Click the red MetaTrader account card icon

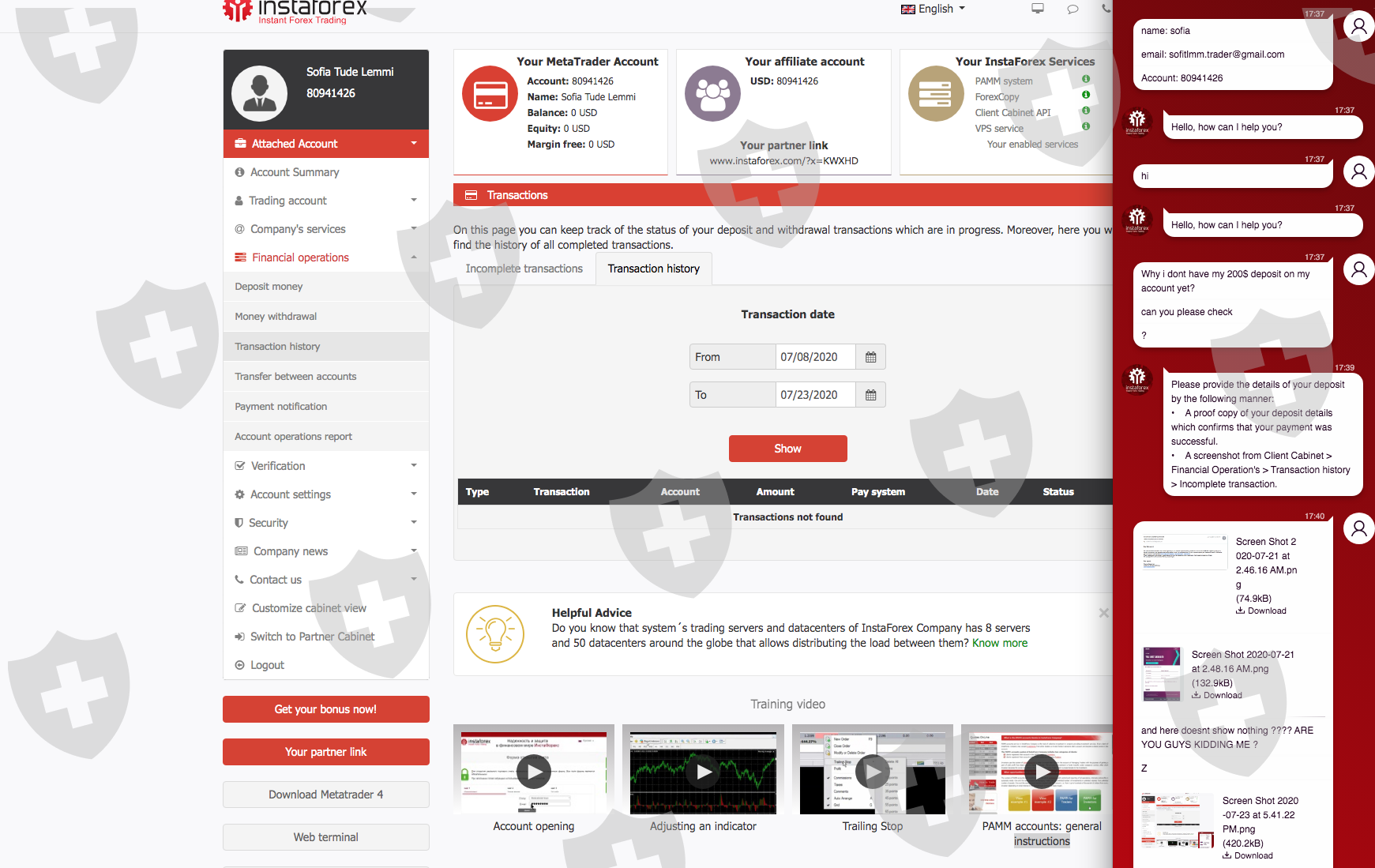click(490, 93)
